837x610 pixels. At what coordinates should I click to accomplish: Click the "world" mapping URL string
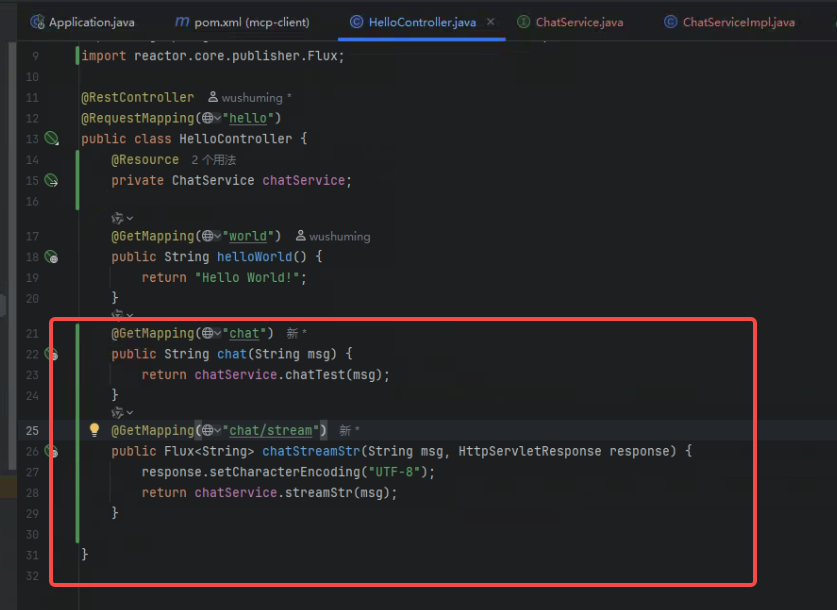[x=248, y=236]
